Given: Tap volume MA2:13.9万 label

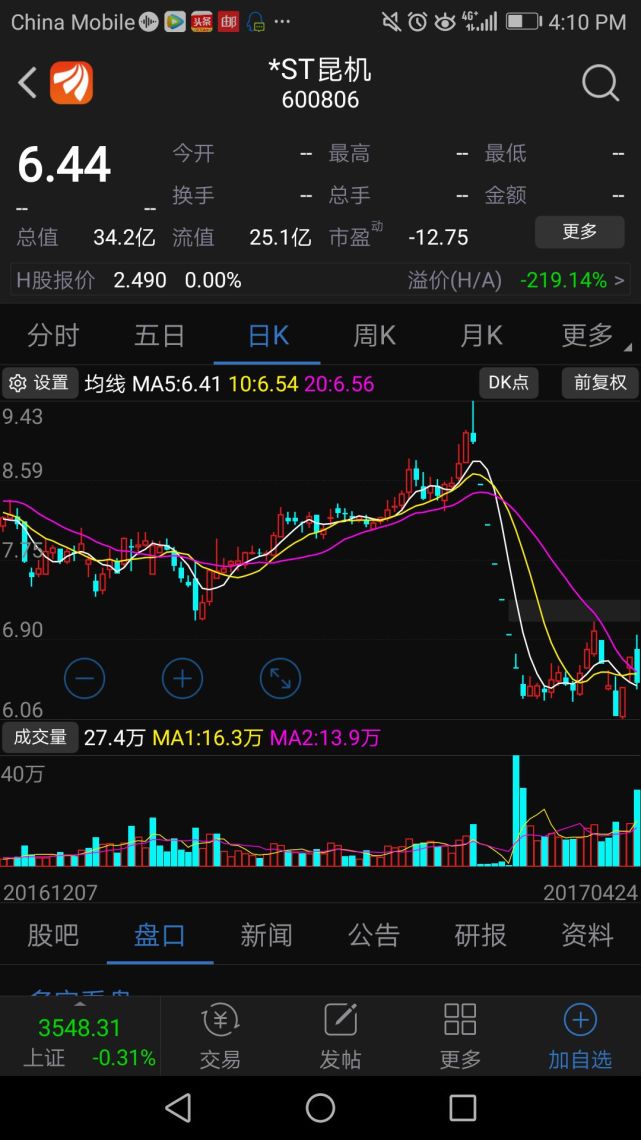Looking at the screenshot, I should tap(326, 738).
